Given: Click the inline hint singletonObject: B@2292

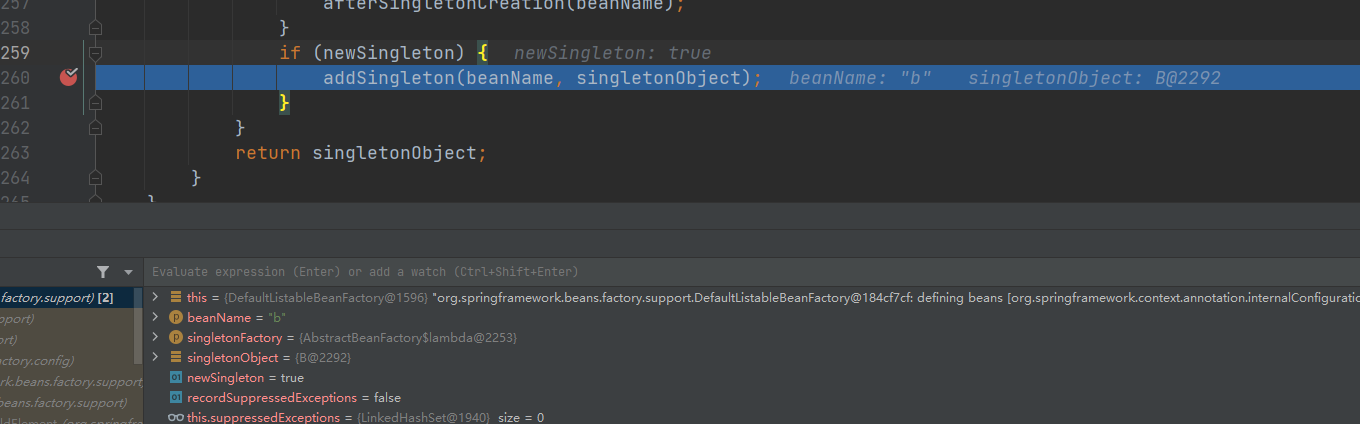Looking at the screenshot, I should (1093, 78).
